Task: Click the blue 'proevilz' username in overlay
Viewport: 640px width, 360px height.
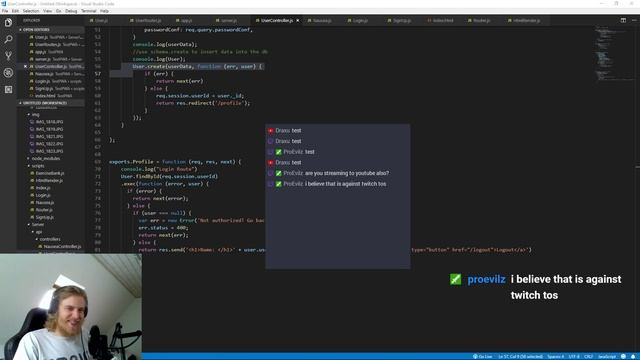Action: tap(486, 279)
